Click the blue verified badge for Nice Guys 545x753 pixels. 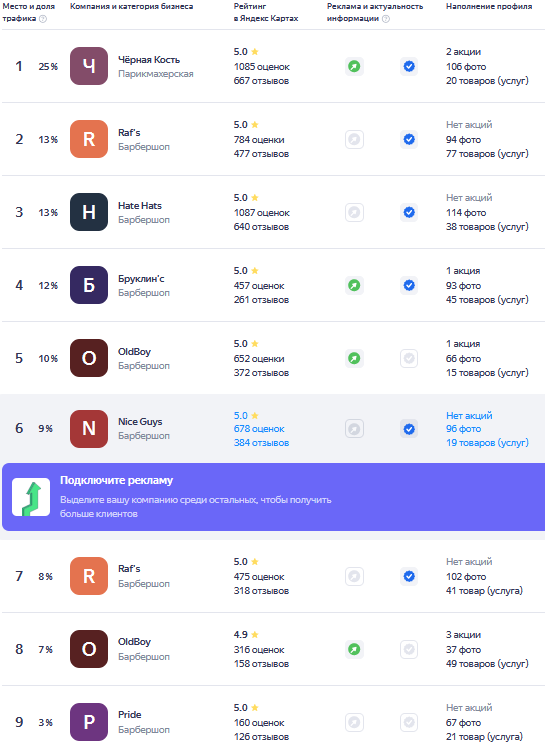pos(409,429)
